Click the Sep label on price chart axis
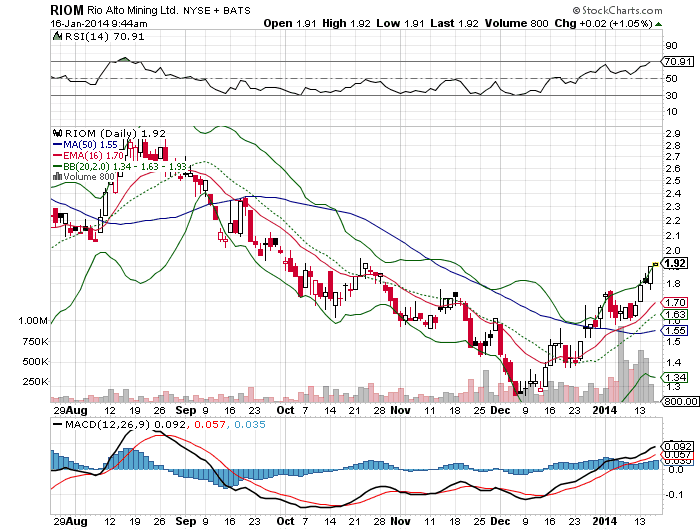Image resolution: width=700 pixels, height=530 pixels. tap(186, 410)
